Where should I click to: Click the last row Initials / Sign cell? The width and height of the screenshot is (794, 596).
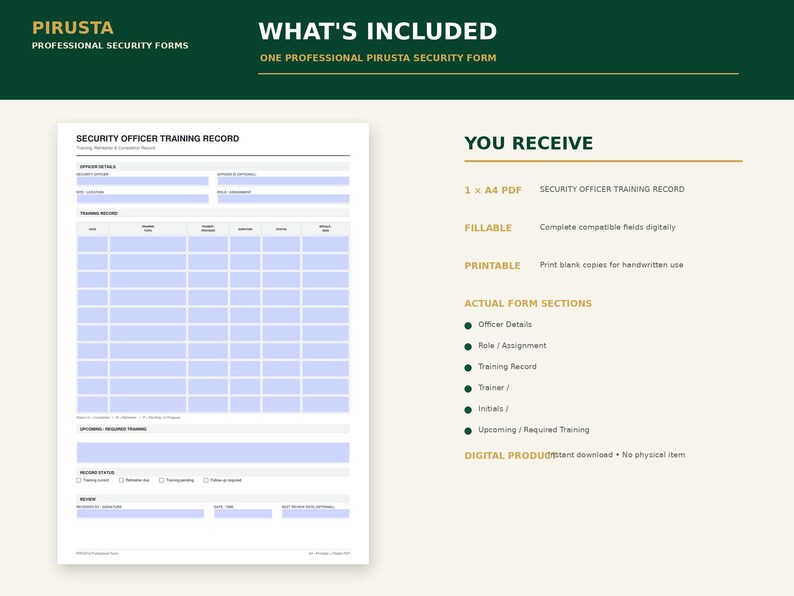[326, 404]
